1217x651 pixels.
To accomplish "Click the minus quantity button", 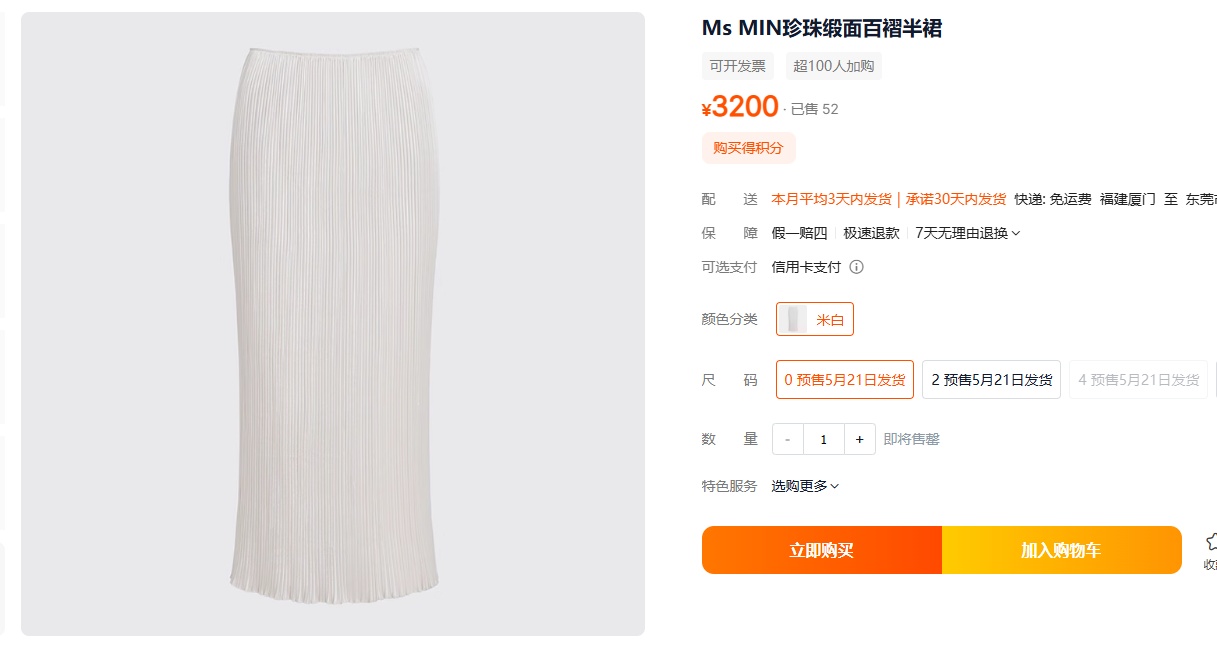I will tap(788, 439).
